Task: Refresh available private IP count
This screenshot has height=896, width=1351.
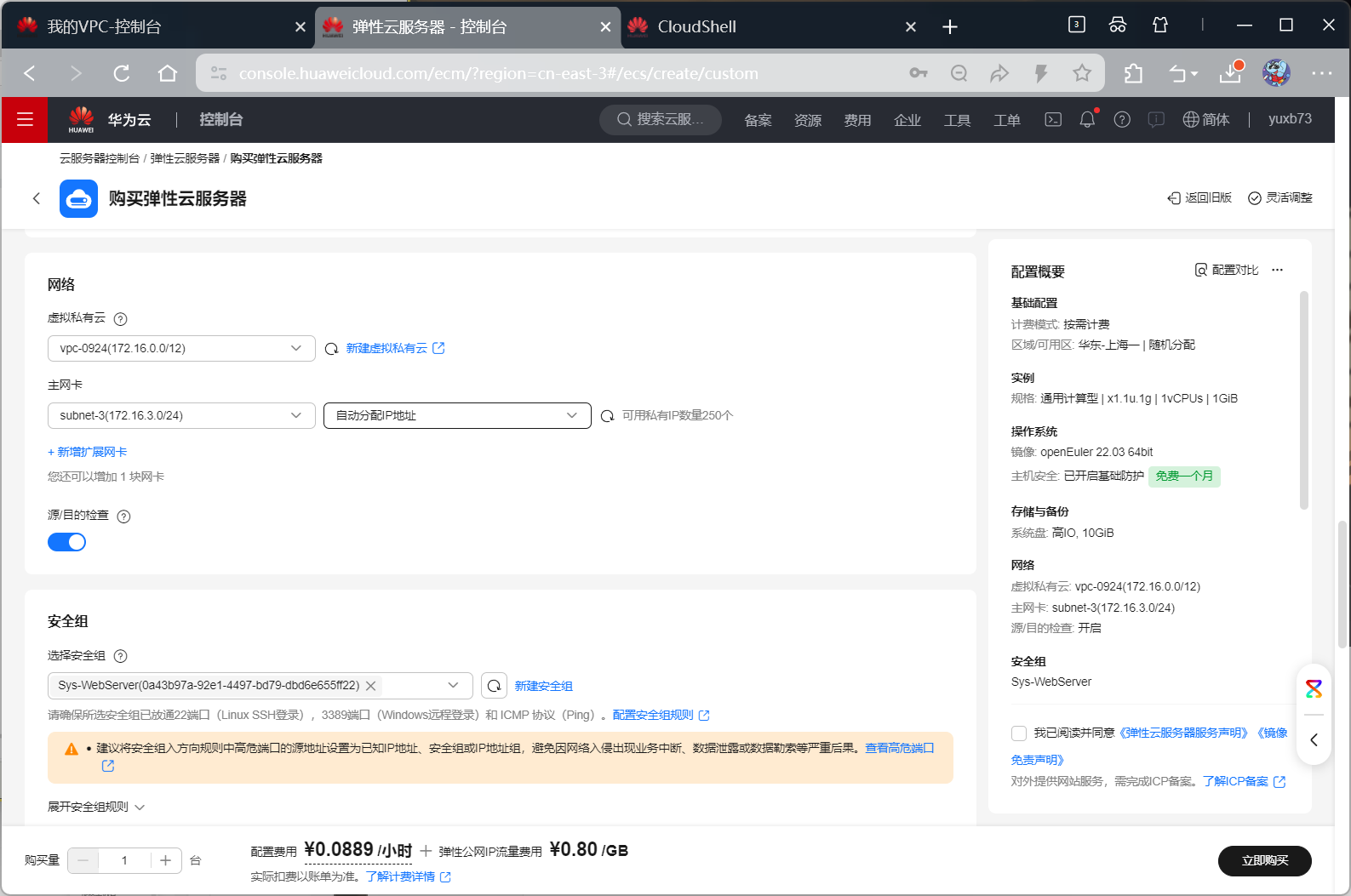Action: (608, 416)
